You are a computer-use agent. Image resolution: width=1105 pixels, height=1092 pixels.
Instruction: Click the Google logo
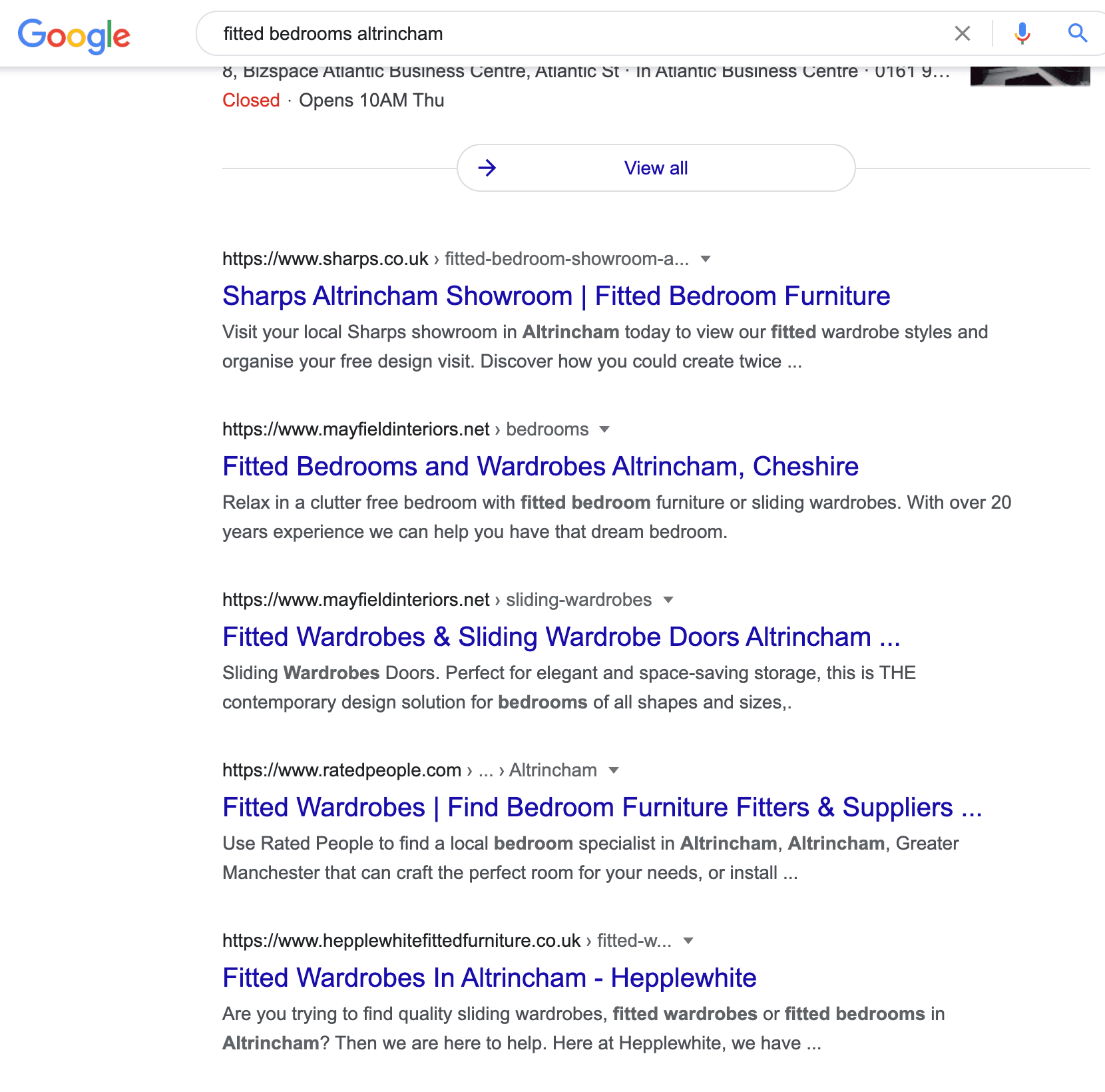[74, 35]
